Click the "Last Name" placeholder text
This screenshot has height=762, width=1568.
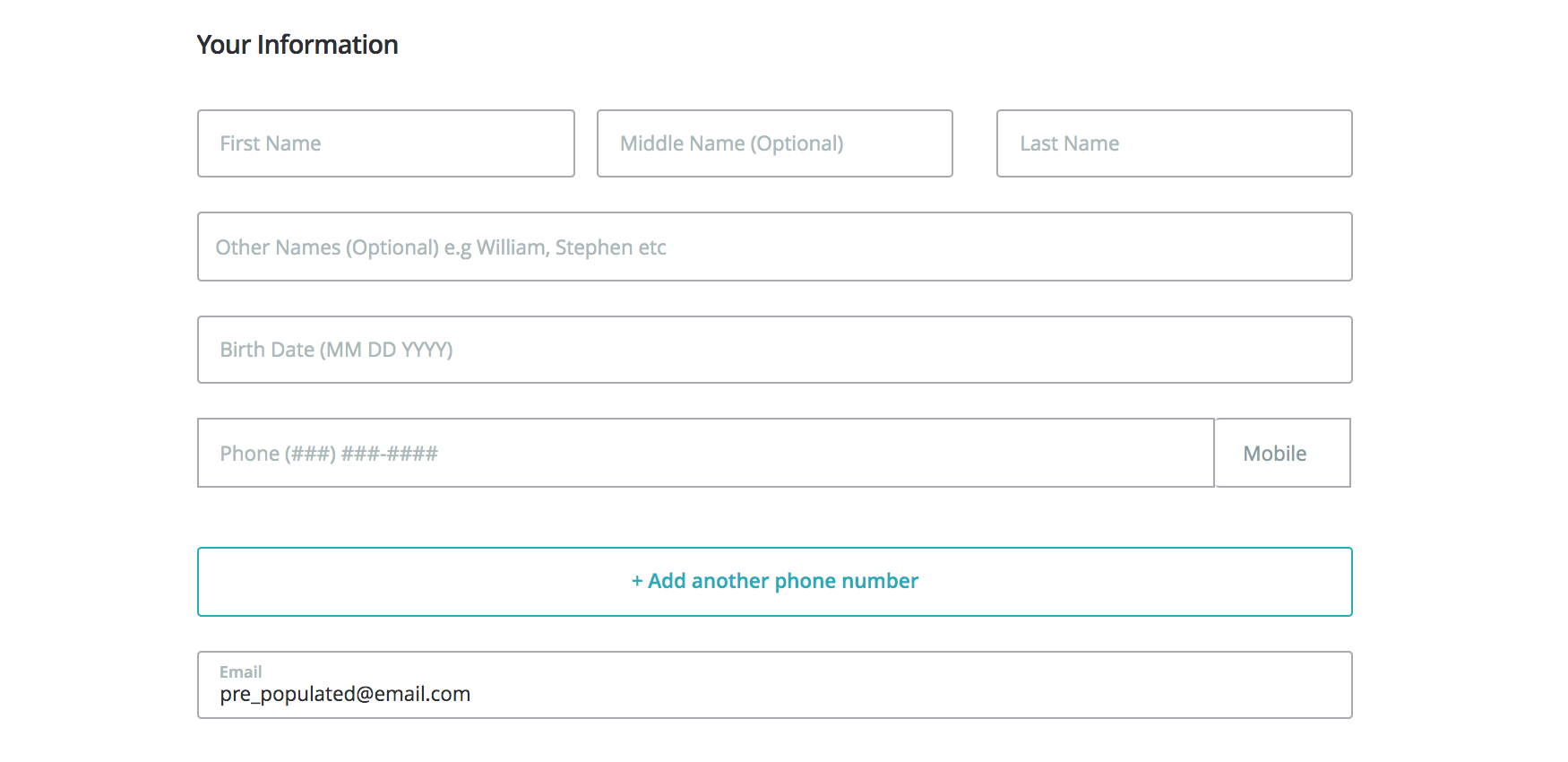click(1069, 143)
